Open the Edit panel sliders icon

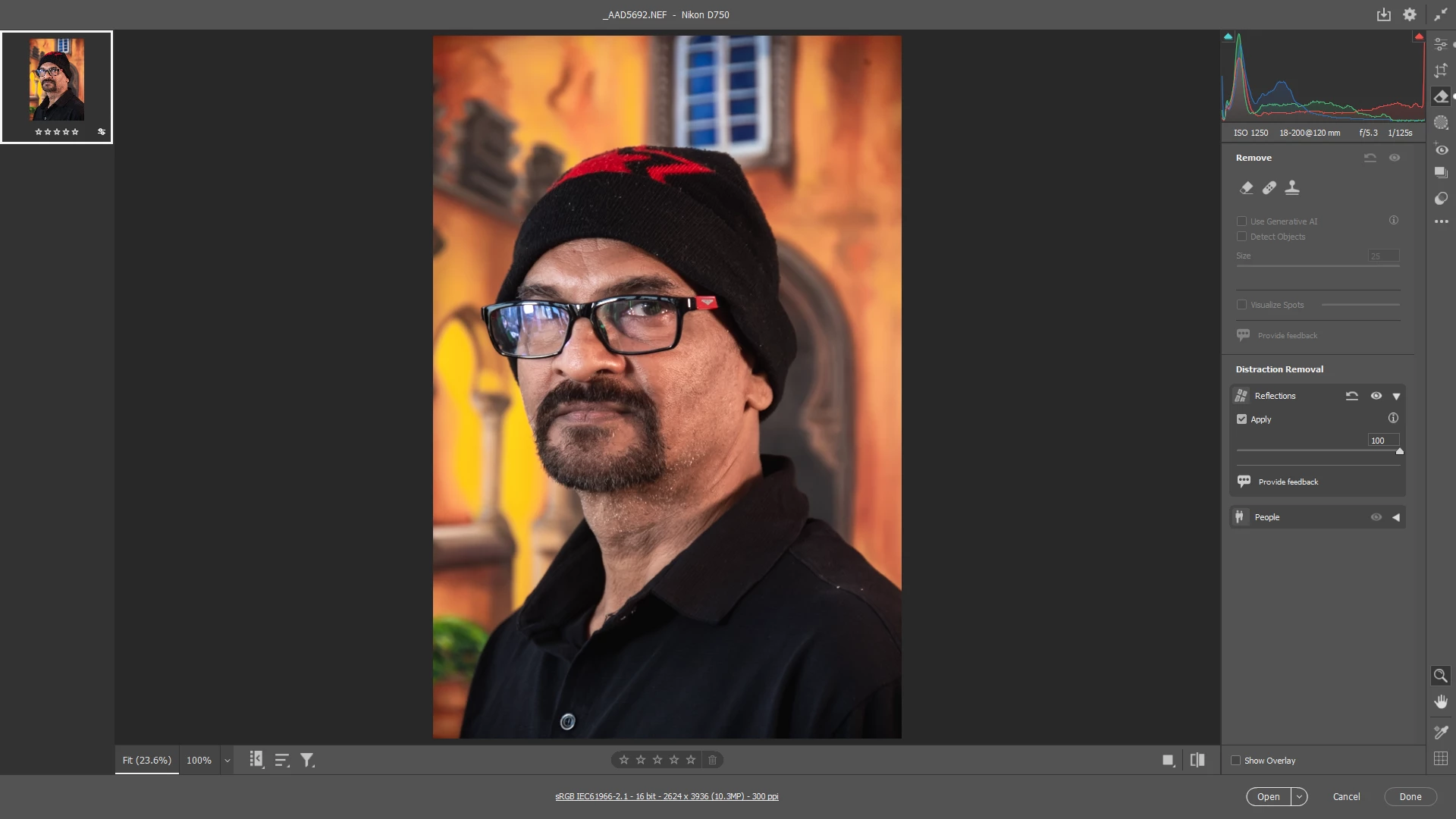coord(1441,45)
